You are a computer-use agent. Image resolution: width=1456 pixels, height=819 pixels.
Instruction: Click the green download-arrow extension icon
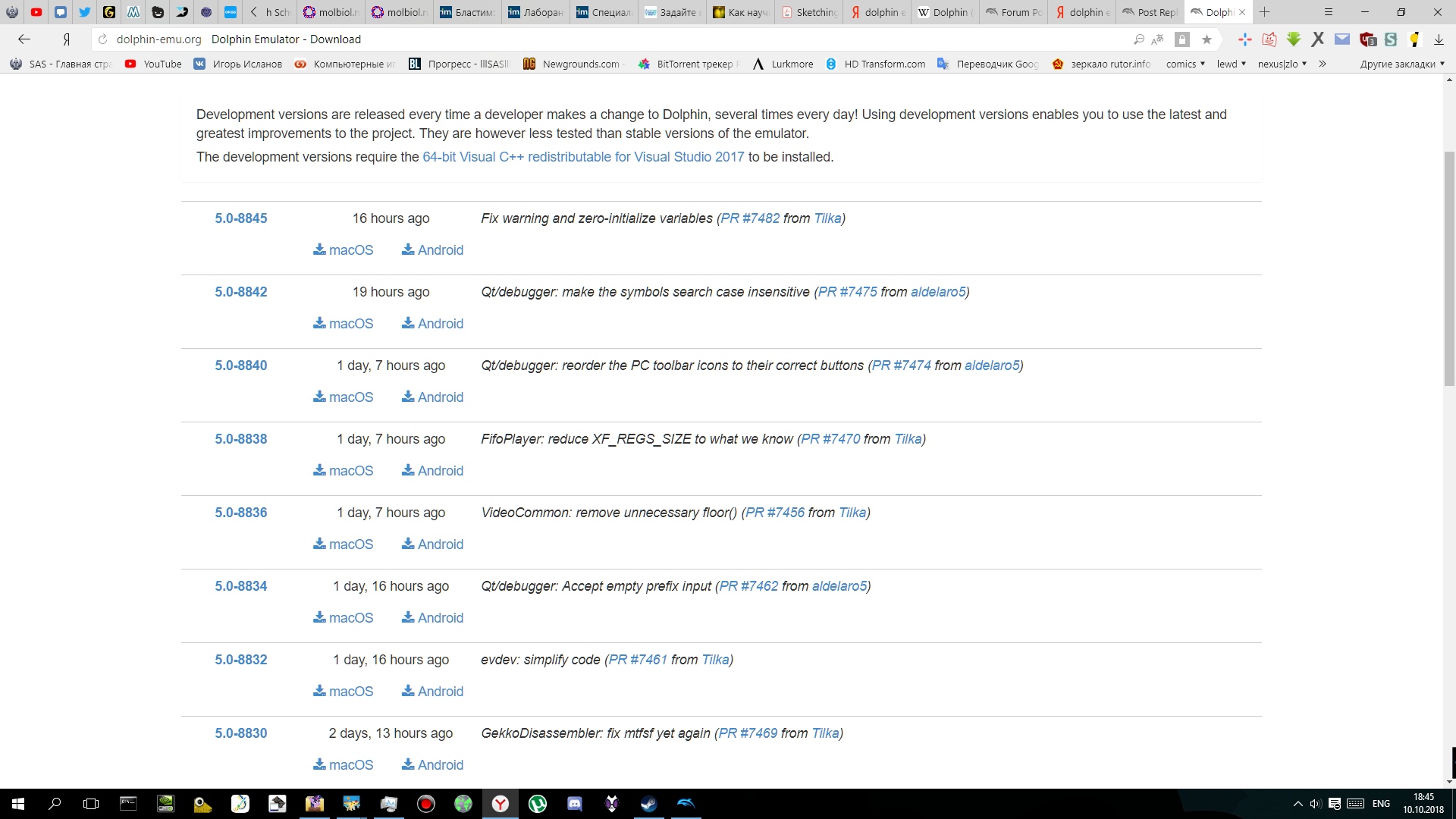point(1294,39)
